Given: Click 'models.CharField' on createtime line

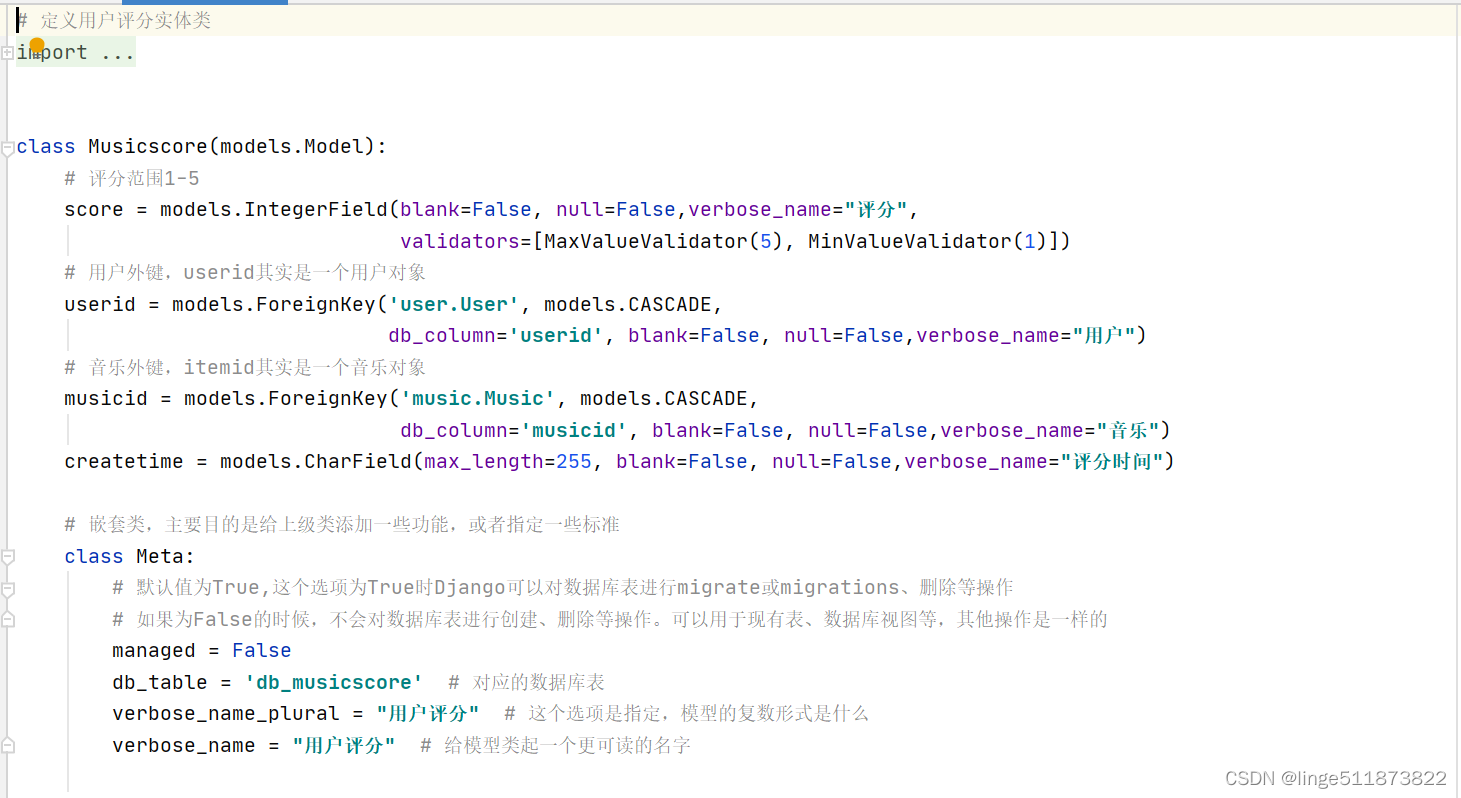Looking at the screenshot, I should (316, 462).
